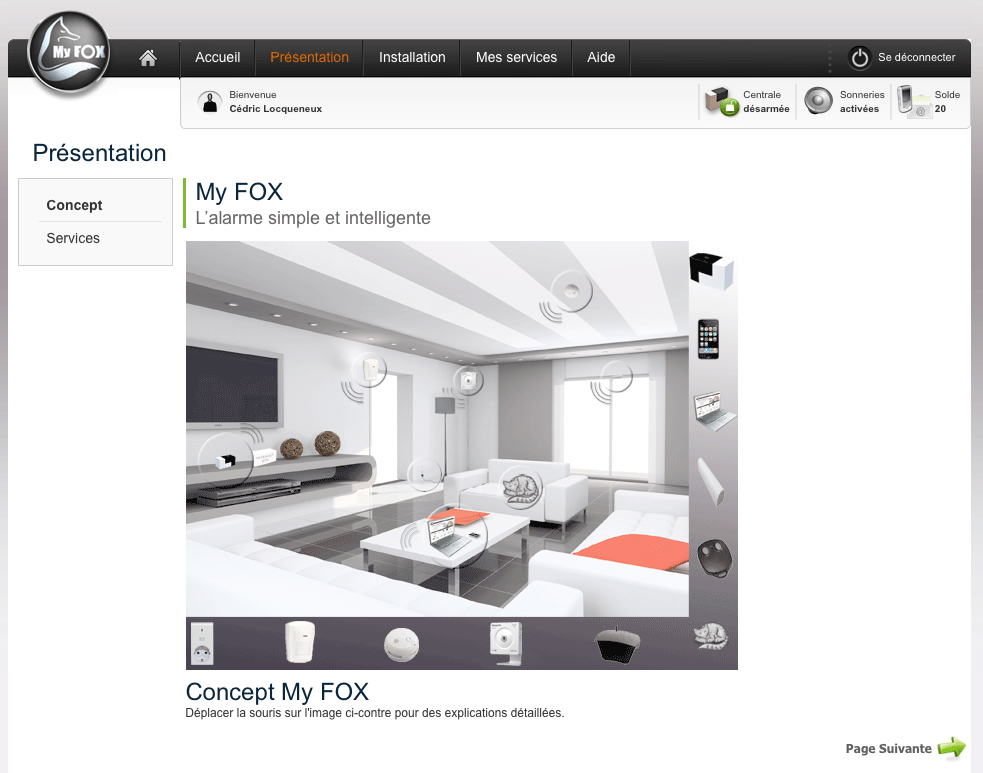Click the smoke detector icon in bottom strip
The height and width of the screenshot is (773, 983).
401,644
